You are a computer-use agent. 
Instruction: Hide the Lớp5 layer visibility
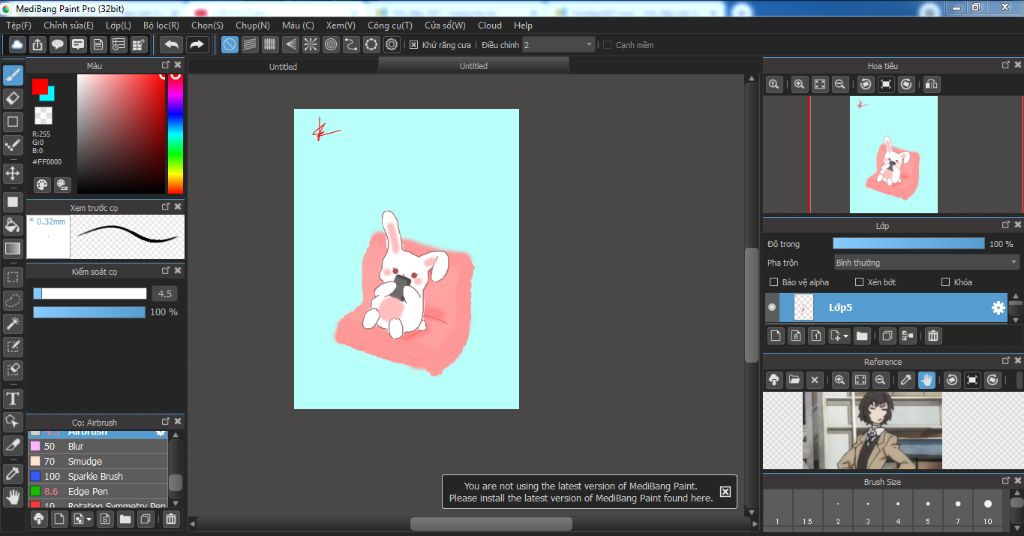click(x=772, y=307)
